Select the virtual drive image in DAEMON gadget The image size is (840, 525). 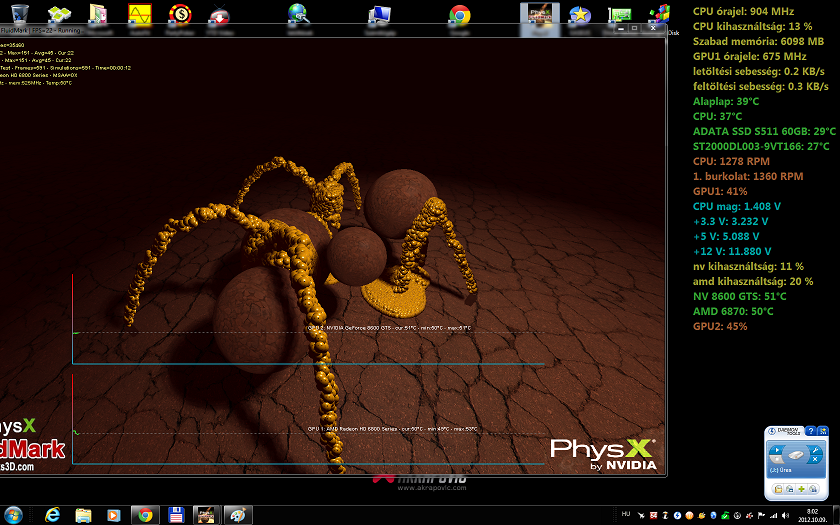tap(796, 455)
